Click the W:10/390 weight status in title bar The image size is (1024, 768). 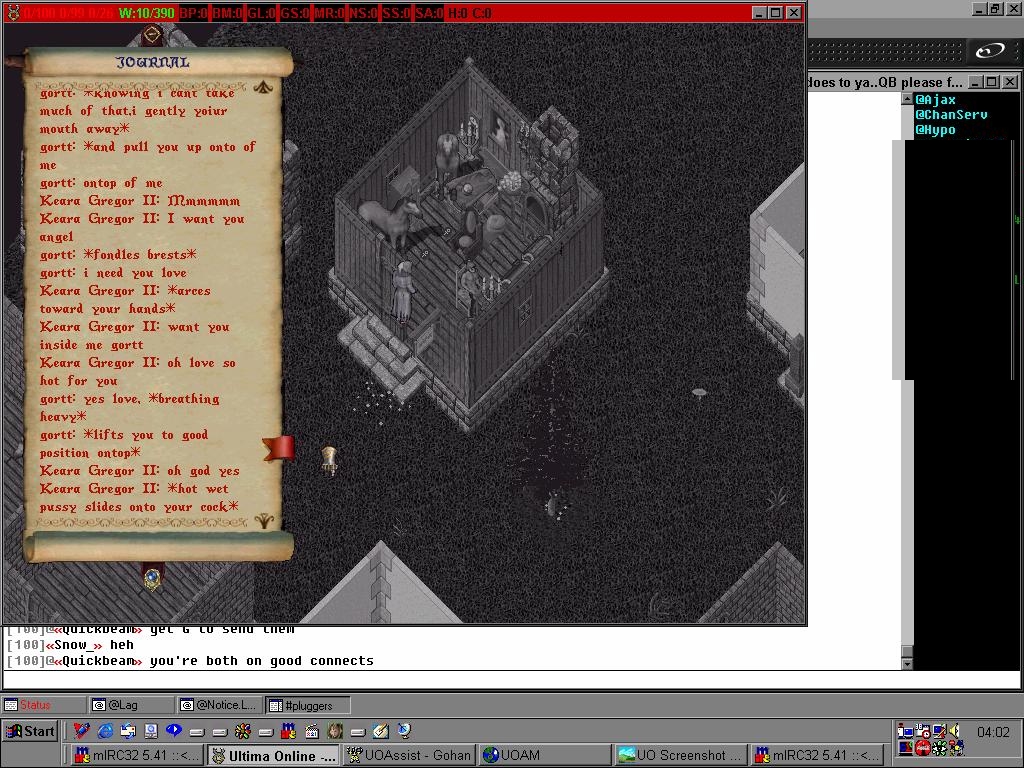[x=147, y=12]
